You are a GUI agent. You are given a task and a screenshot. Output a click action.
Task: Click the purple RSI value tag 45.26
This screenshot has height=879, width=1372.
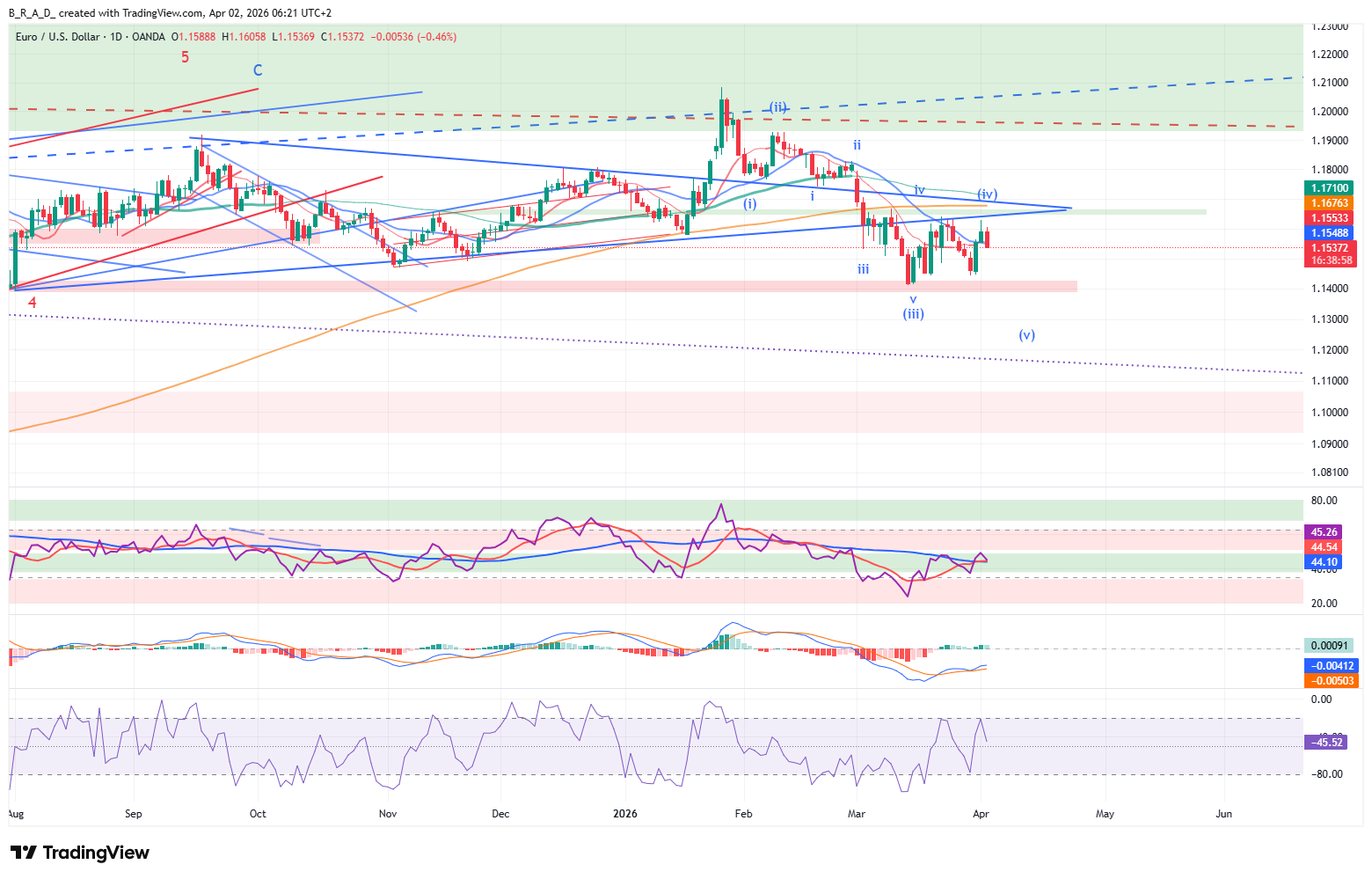(x=1324, y=532)
